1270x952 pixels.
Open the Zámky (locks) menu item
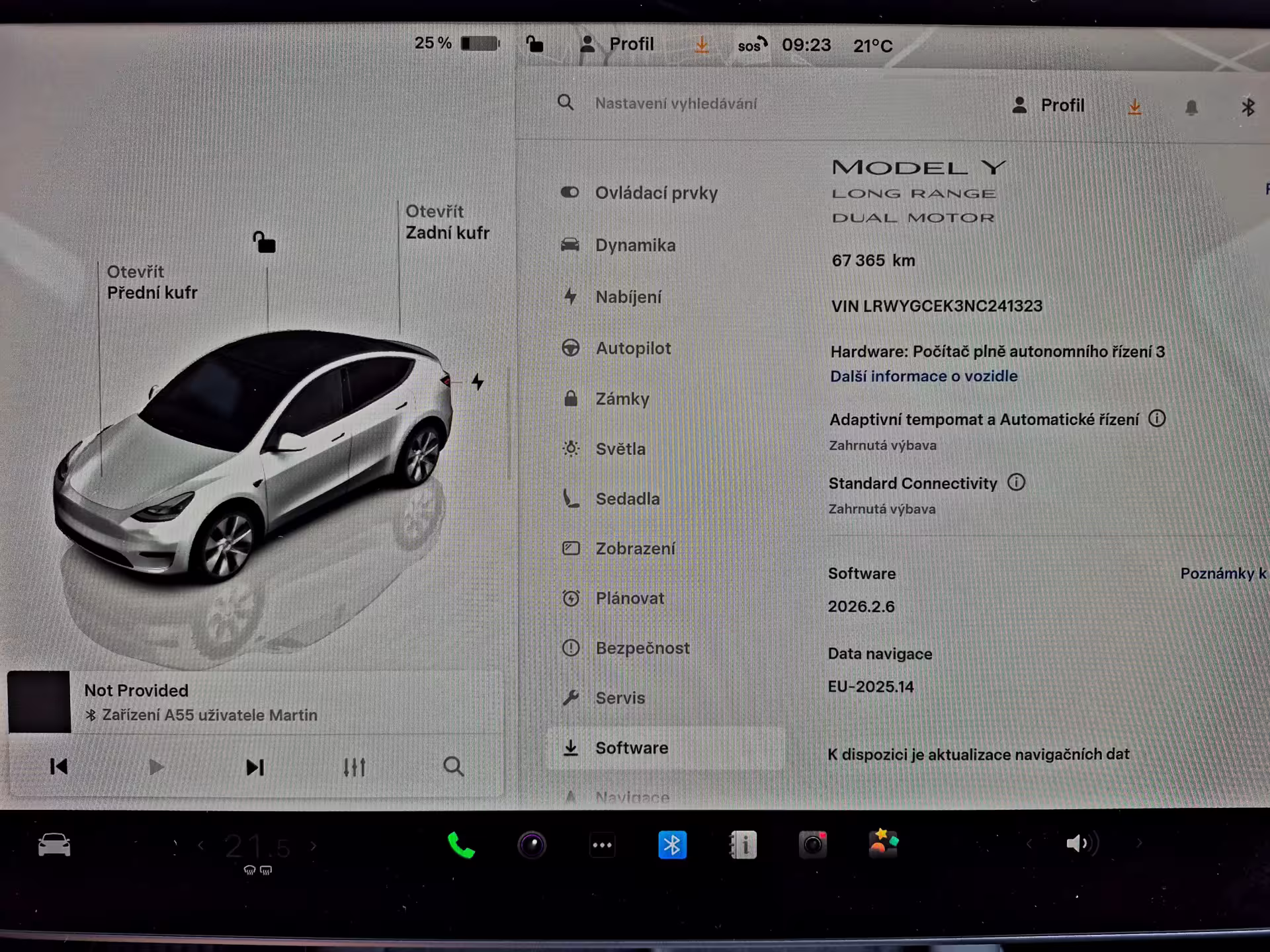(x=605, y=399)
